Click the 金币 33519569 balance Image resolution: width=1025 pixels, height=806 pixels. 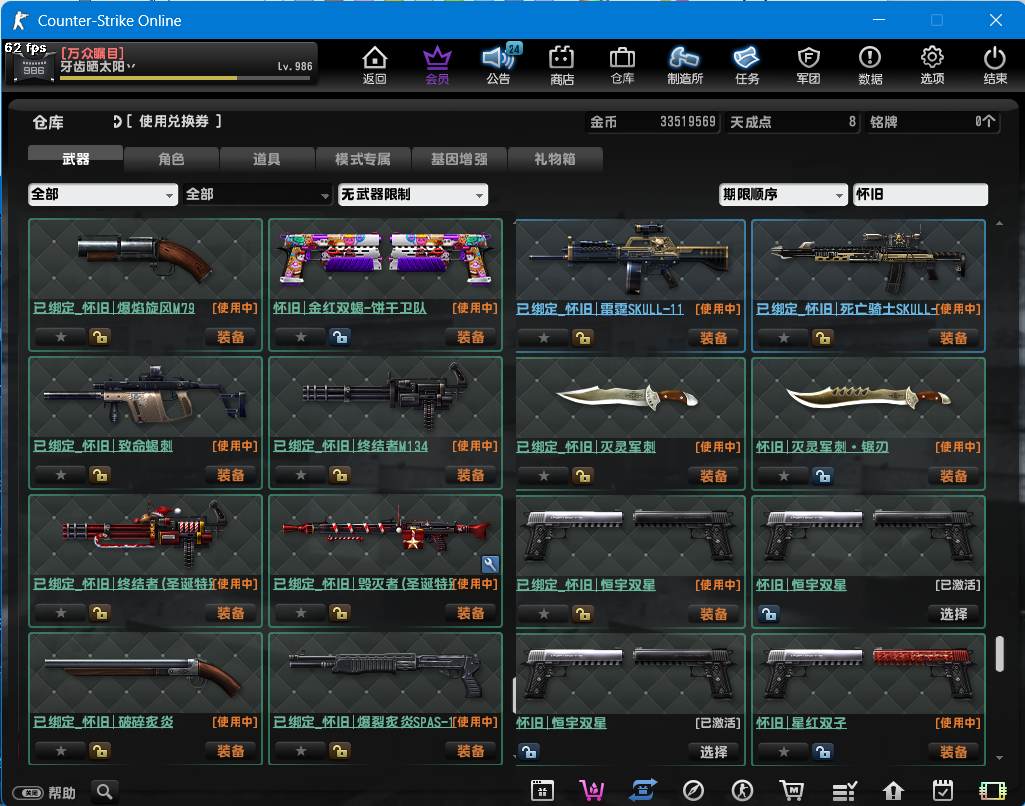[653, 122]
